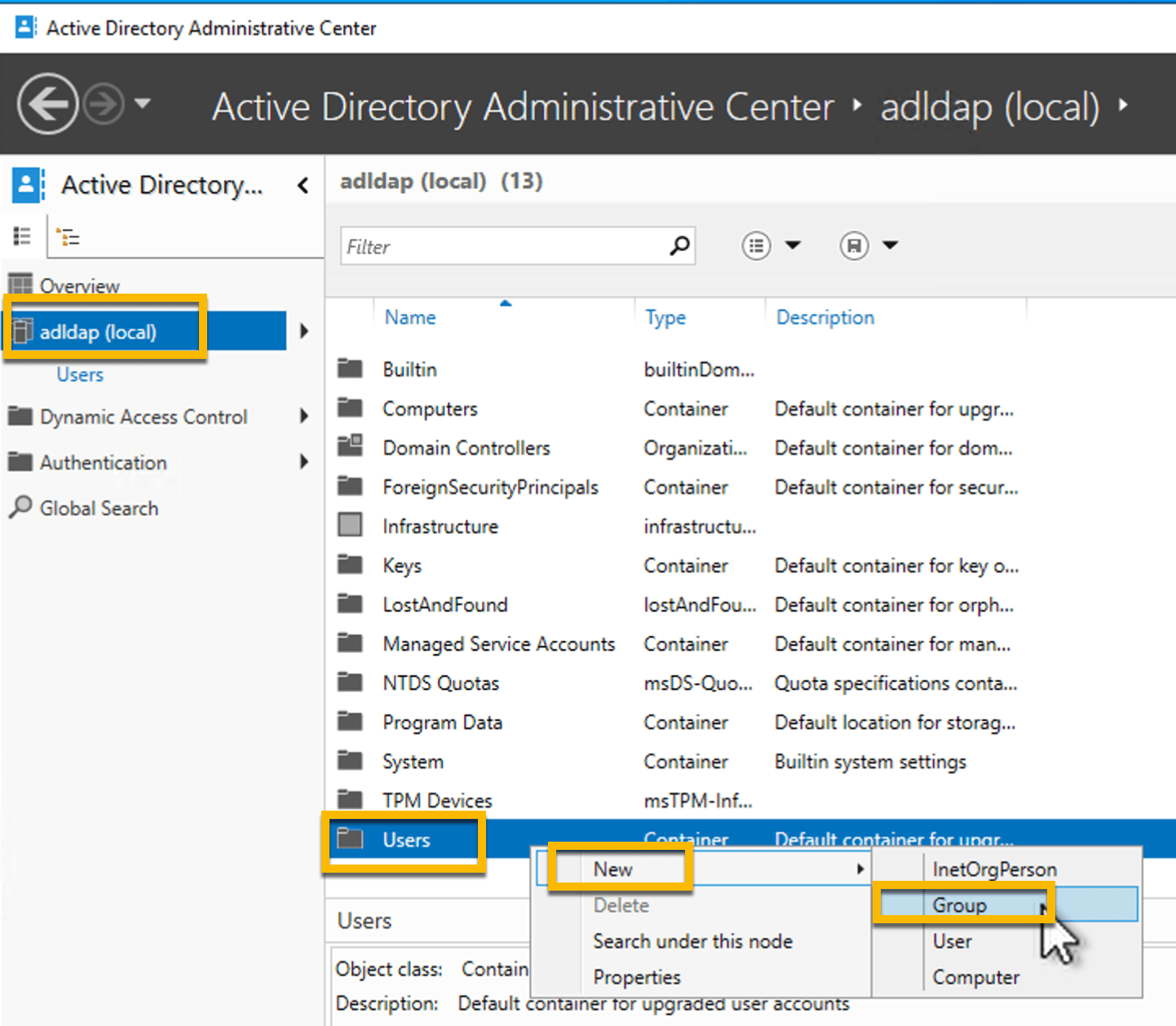Expand the Dynamic Access Control arrow
Viewport: 1176px width, 1026px height.
click(x=303, y=416)
